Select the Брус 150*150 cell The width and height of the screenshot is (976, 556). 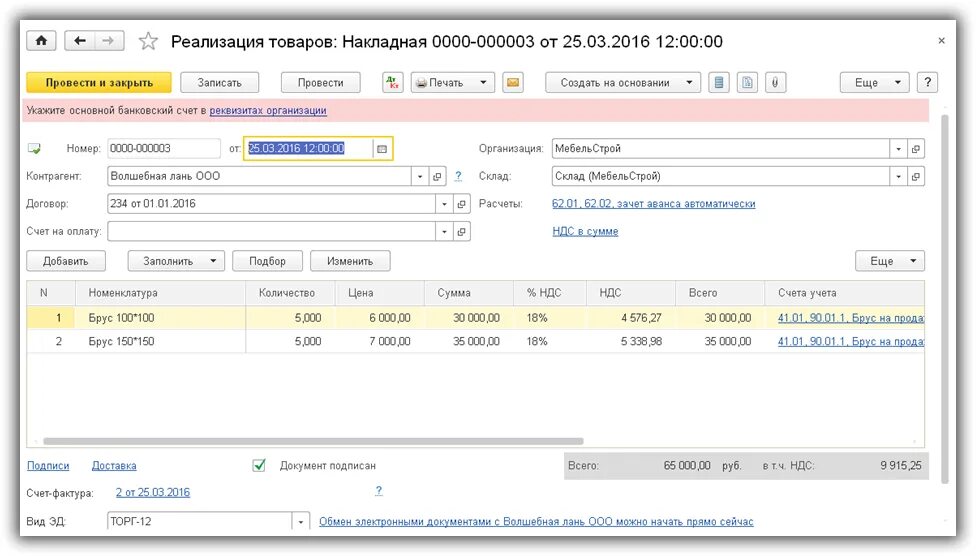tap(161, 342)
